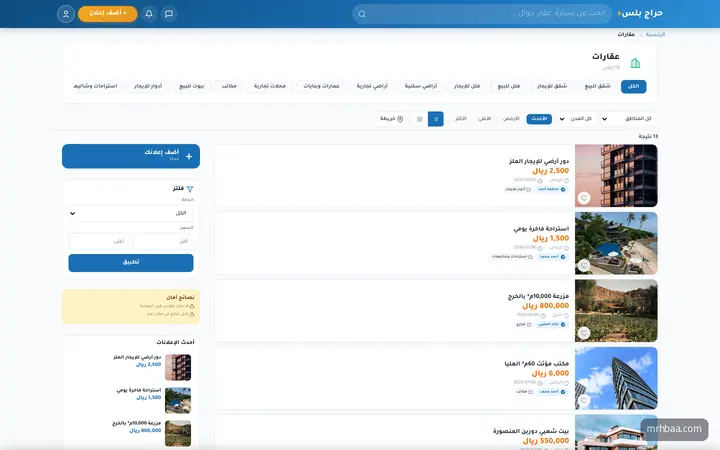Click the blue أضف إعلانك sidebar button

pyautogui.click(x=131, y=156)
